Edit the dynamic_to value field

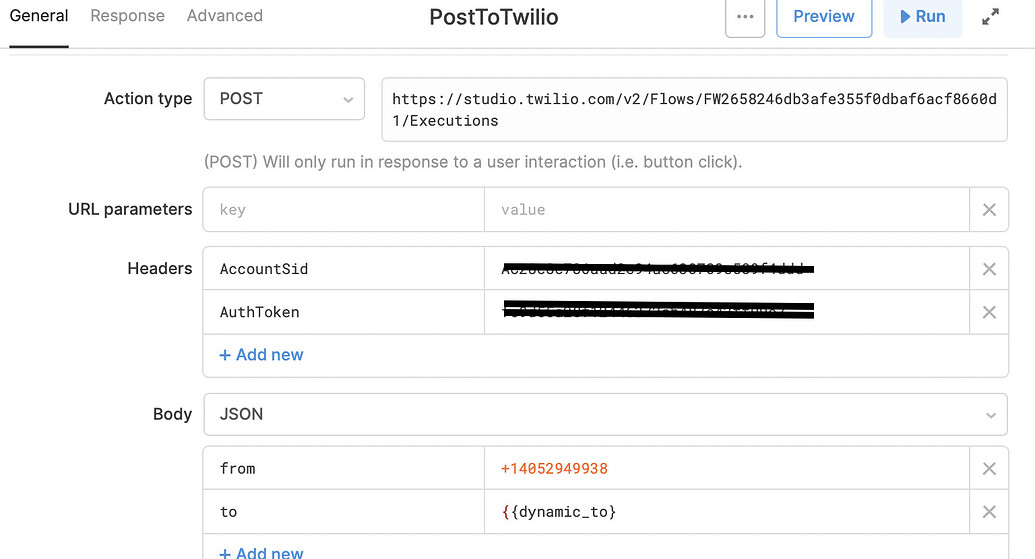point(727,512)
